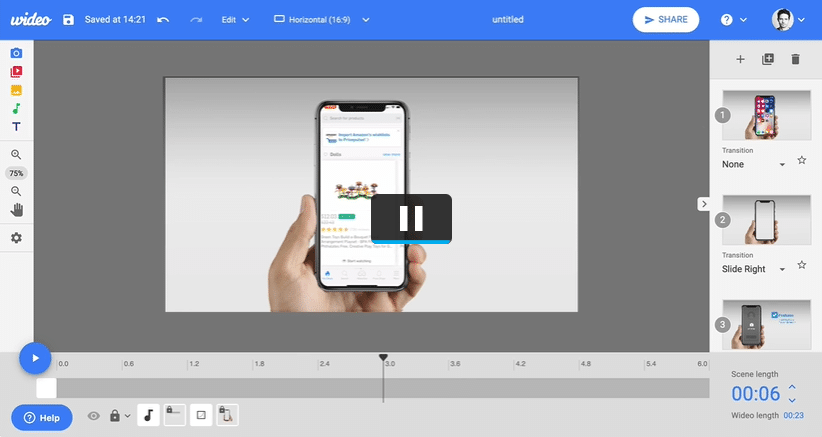
Task: Pause playback using the center pause overlay
Action: coord(411,218)
